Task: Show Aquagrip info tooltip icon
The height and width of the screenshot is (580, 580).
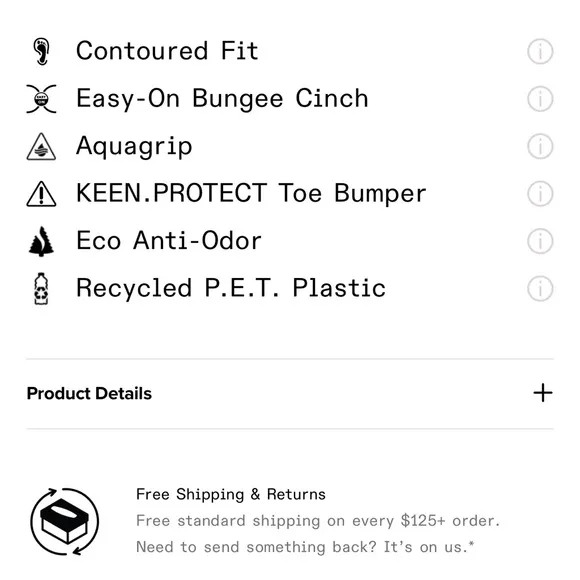Action: pyautogui.click(x=540, y=146)
